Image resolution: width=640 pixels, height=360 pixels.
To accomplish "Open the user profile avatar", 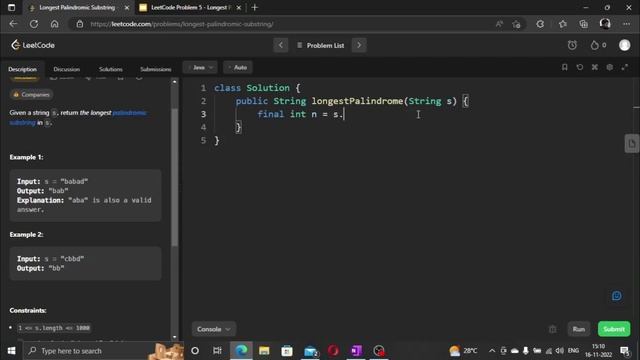I will (624, 45).
